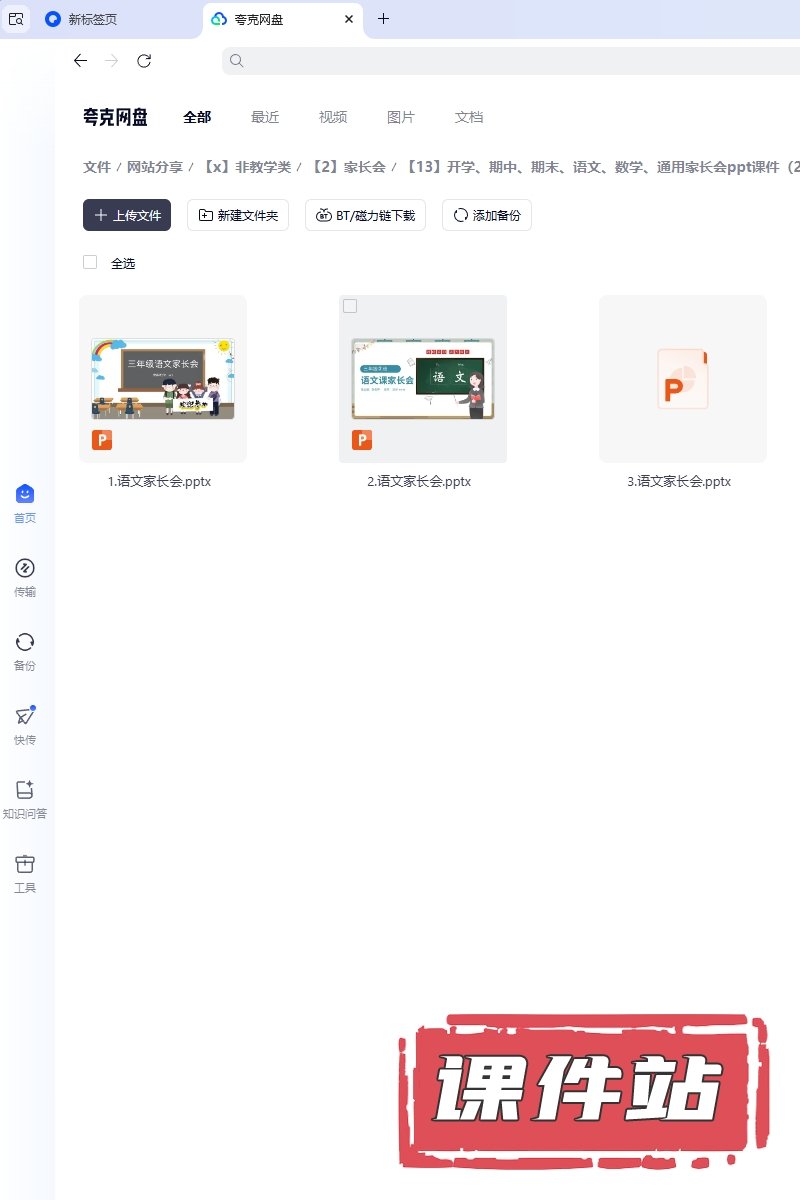Click the browser back arrow
Viewport: 800px width, 1200px height.
81,61
